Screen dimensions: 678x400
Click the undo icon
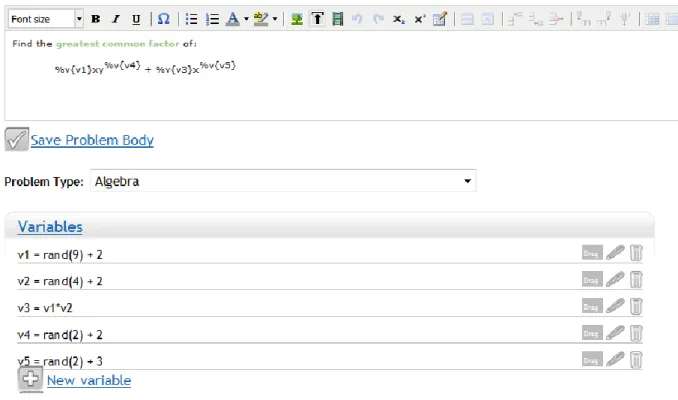[x=357, y=19]
